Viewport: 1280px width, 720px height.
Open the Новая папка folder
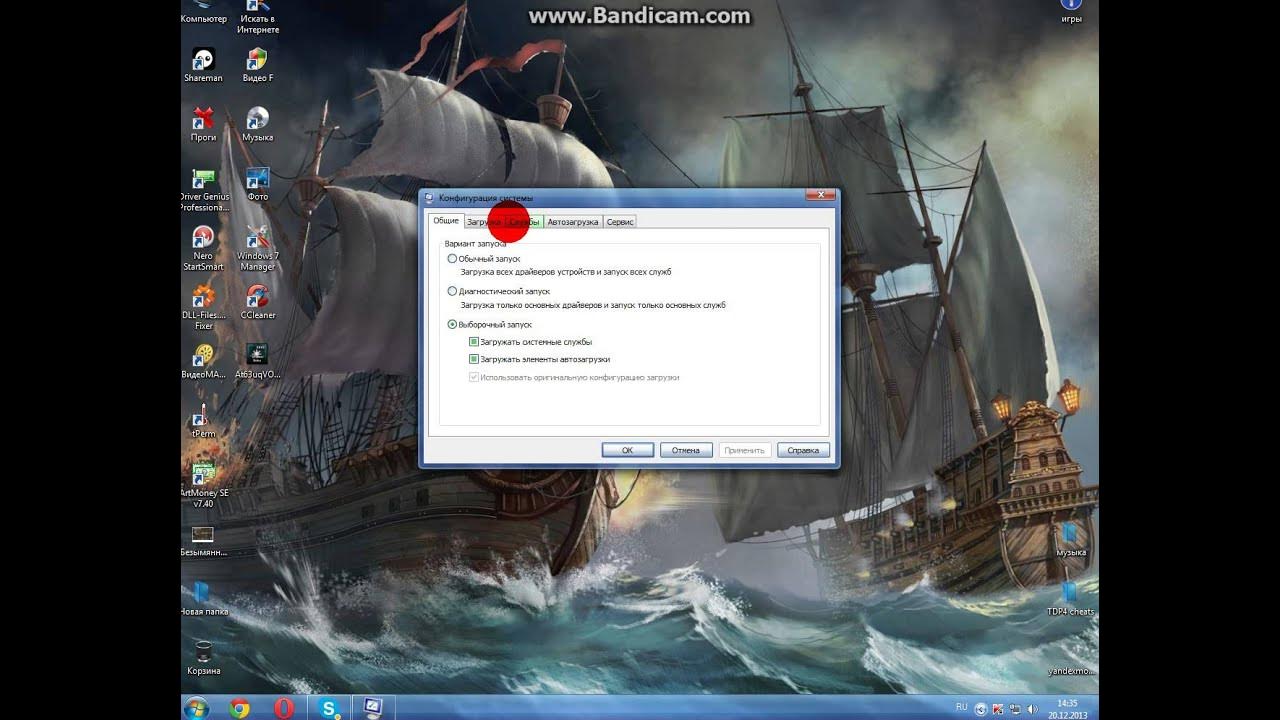(x=203, y=598)
